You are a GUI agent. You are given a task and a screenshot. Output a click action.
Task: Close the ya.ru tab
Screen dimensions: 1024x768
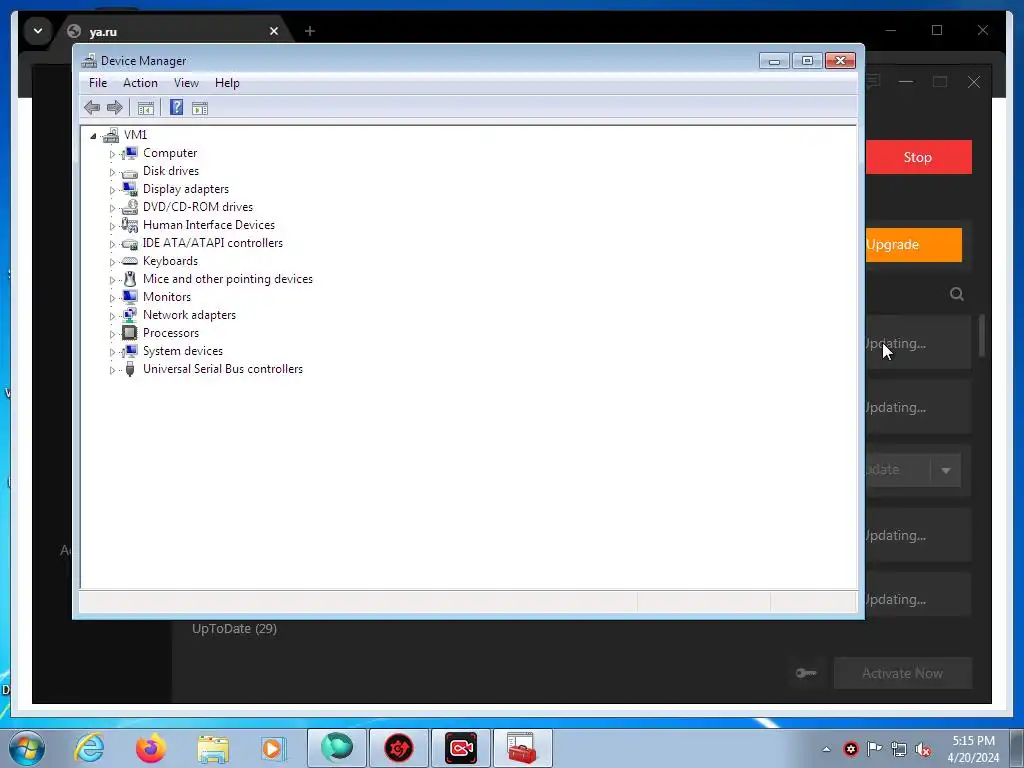(274, 31)
